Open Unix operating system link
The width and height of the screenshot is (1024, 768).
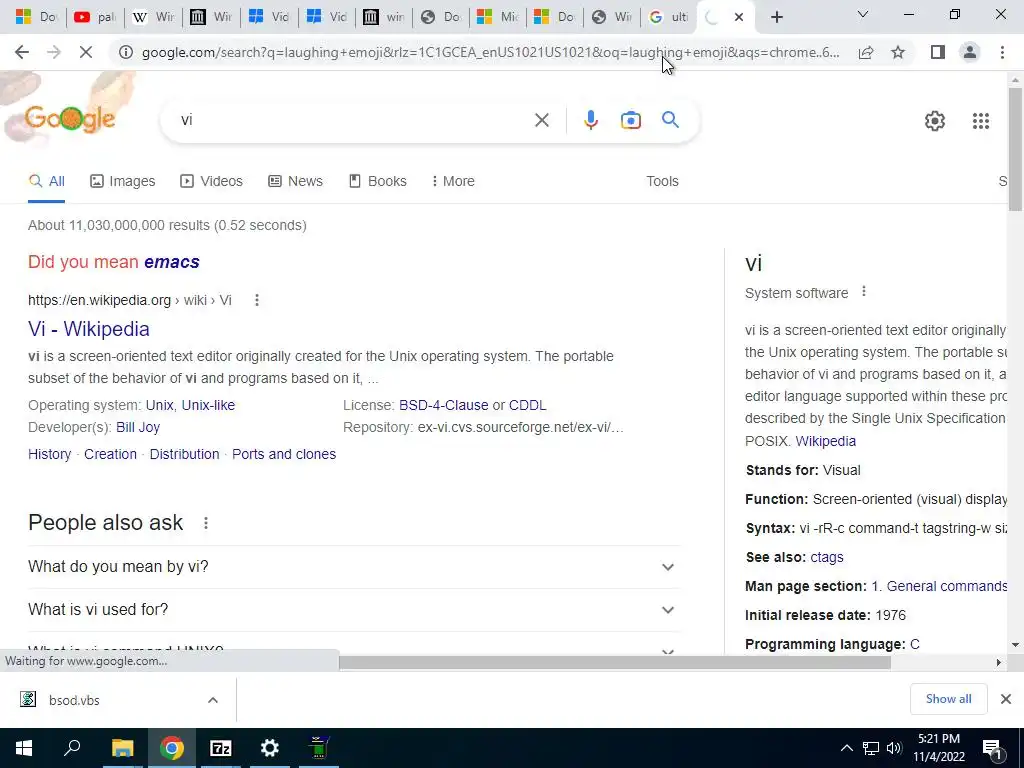159,406
